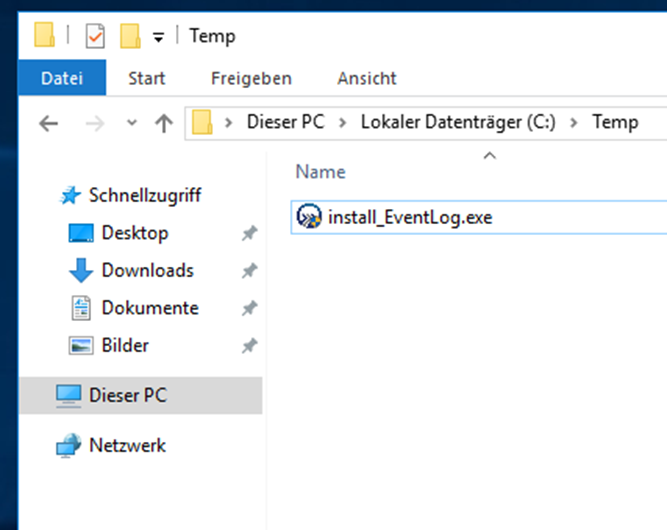Sort by the Name column header

[x=320, y=172]
